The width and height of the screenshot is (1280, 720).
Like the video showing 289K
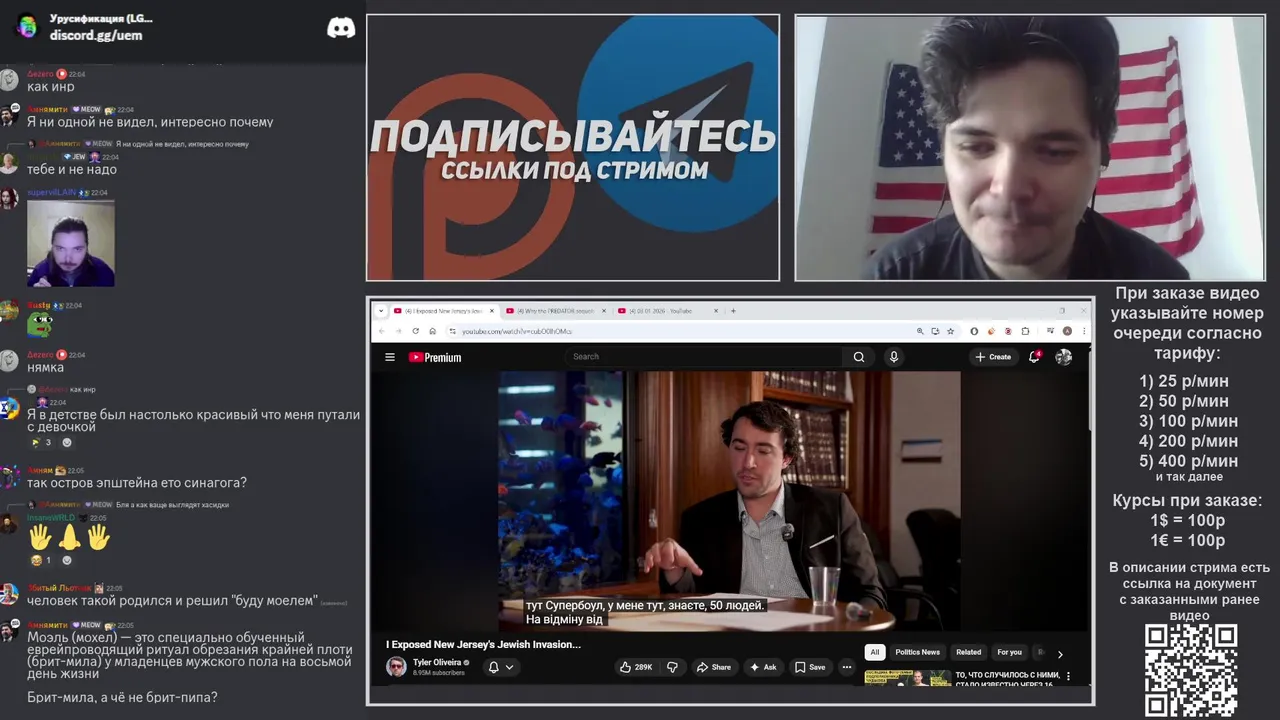(x=636, y=667)
